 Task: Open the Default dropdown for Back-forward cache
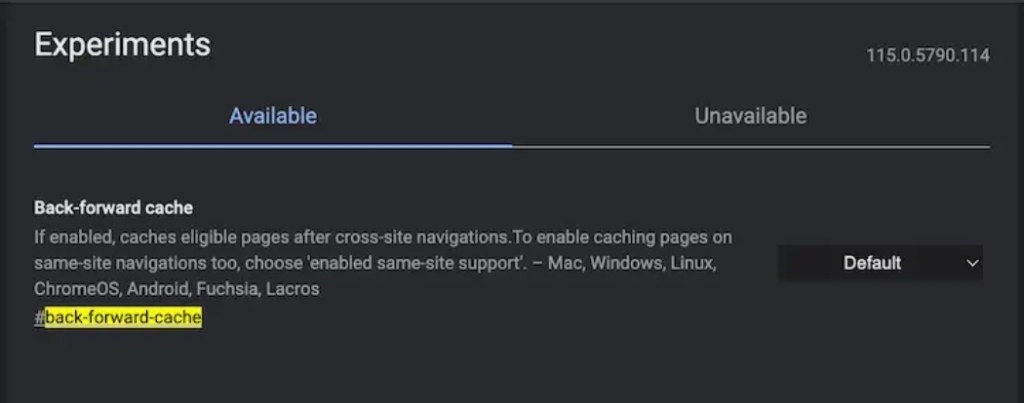tap(880, 263)
